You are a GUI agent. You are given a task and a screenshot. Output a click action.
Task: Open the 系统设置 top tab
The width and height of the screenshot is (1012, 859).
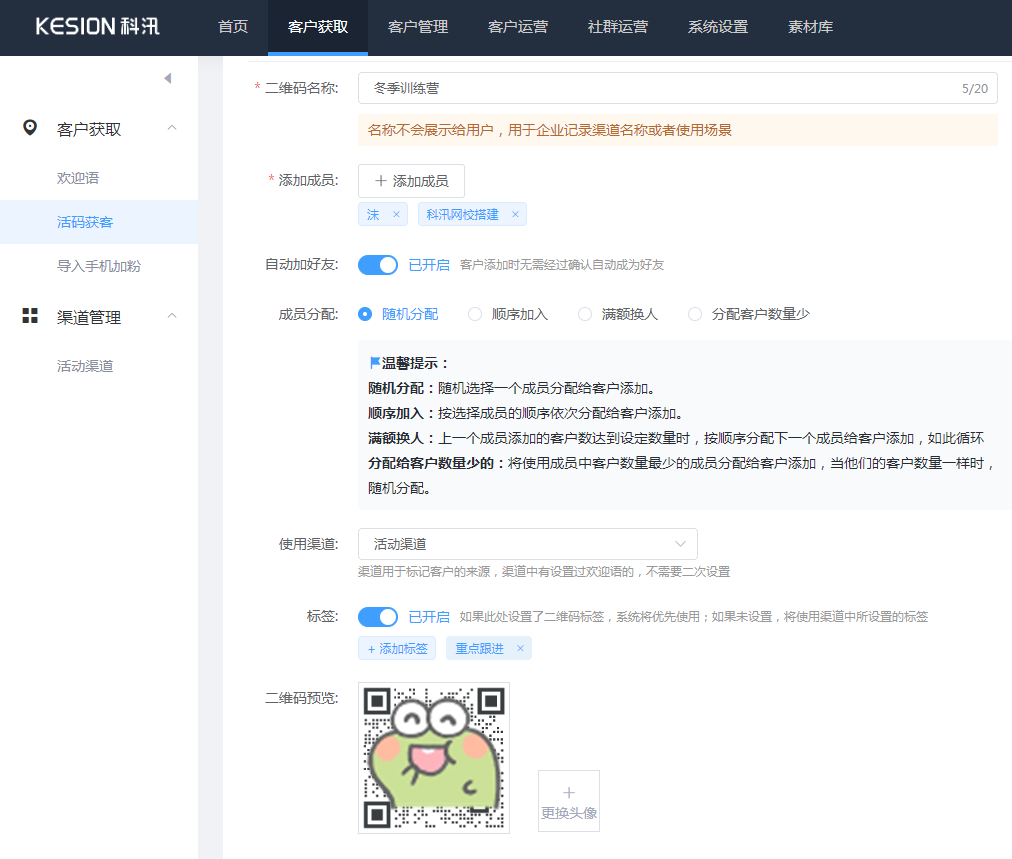coord(718,26)
